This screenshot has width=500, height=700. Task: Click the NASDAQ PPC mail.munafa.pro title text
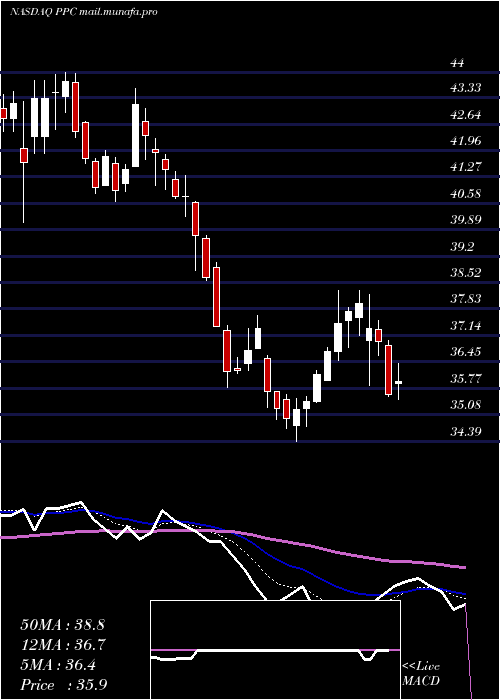[x=83, y=12]
